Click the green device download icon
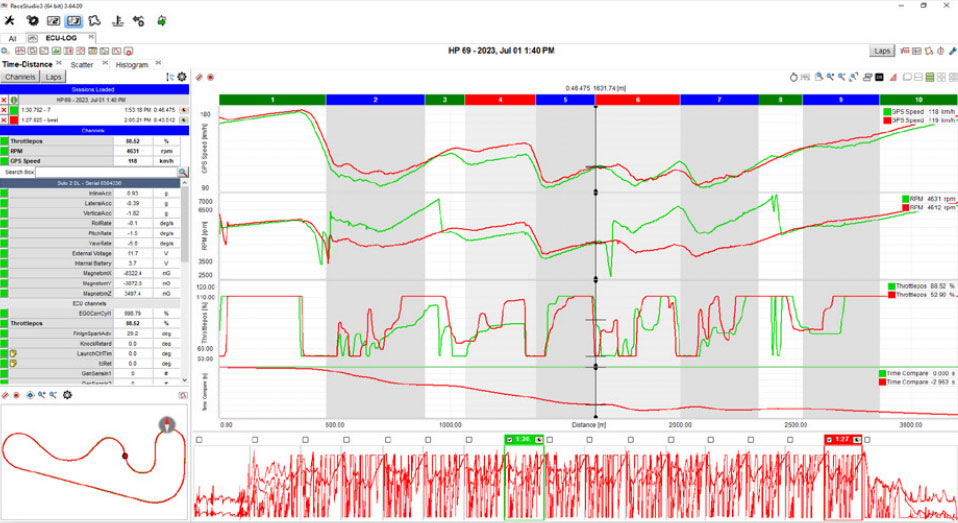958x523 pixels. coord(163,19)
